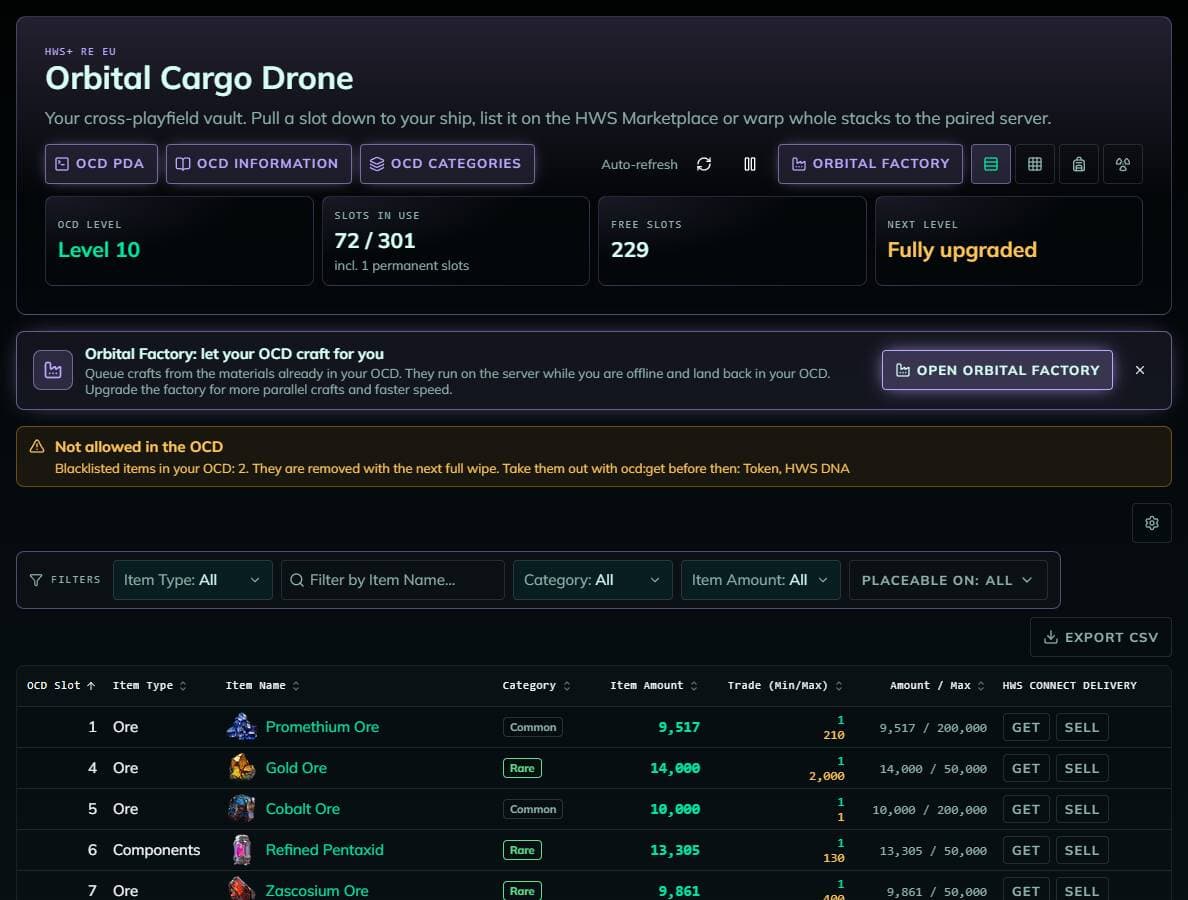Expand the Item Amount filter dropdown
Screen dimensions: 1188x900
click(x=761, y=580)
